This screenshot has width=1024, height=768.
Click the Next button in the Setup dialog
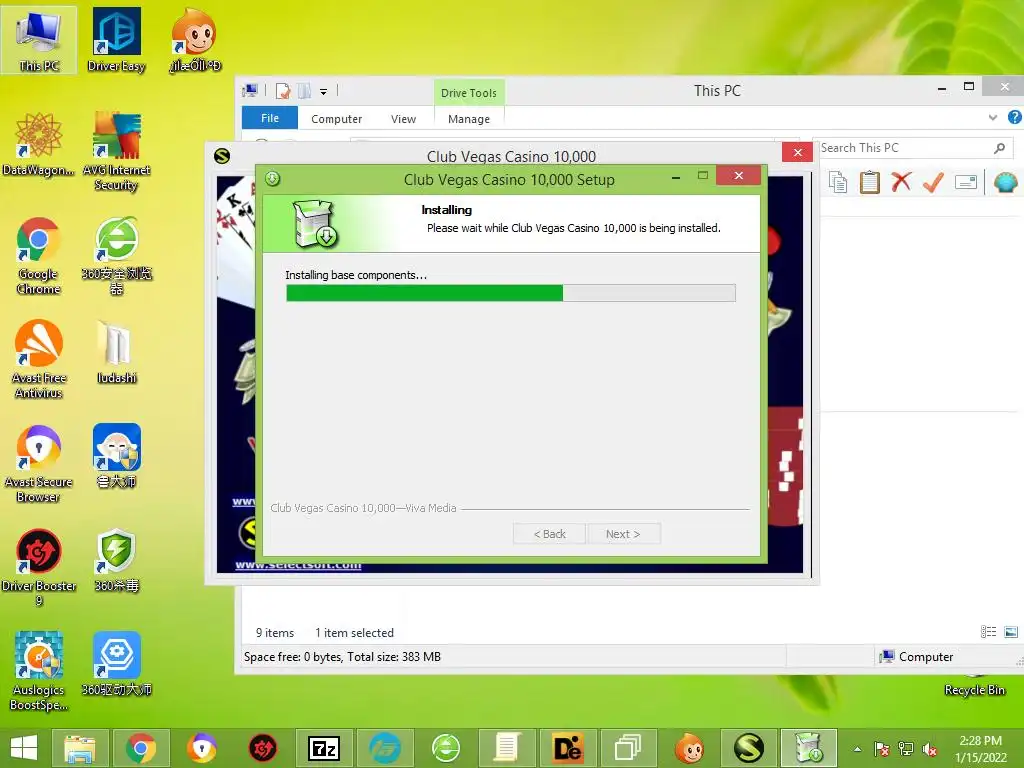623,534
